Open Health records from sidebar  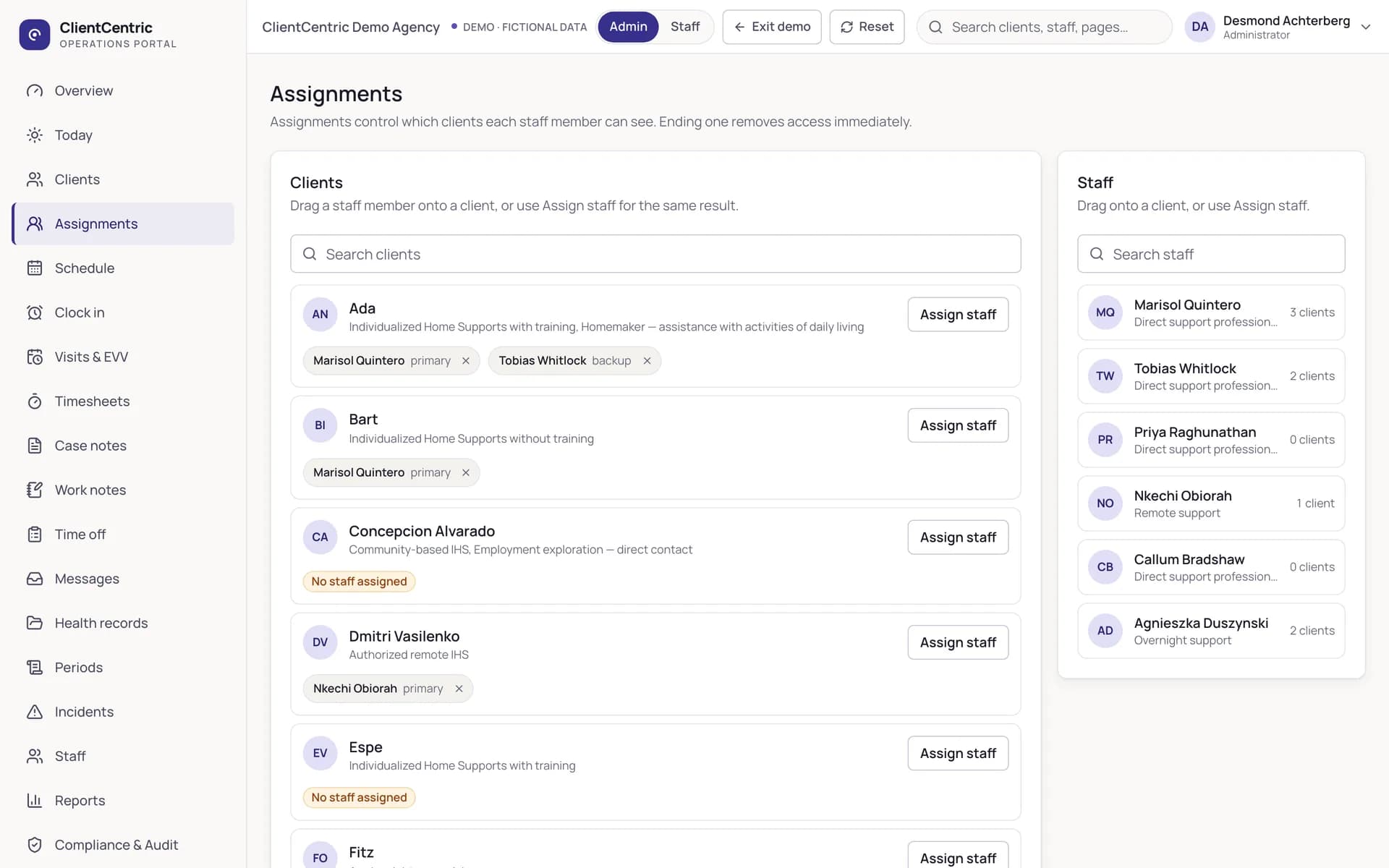123,623
